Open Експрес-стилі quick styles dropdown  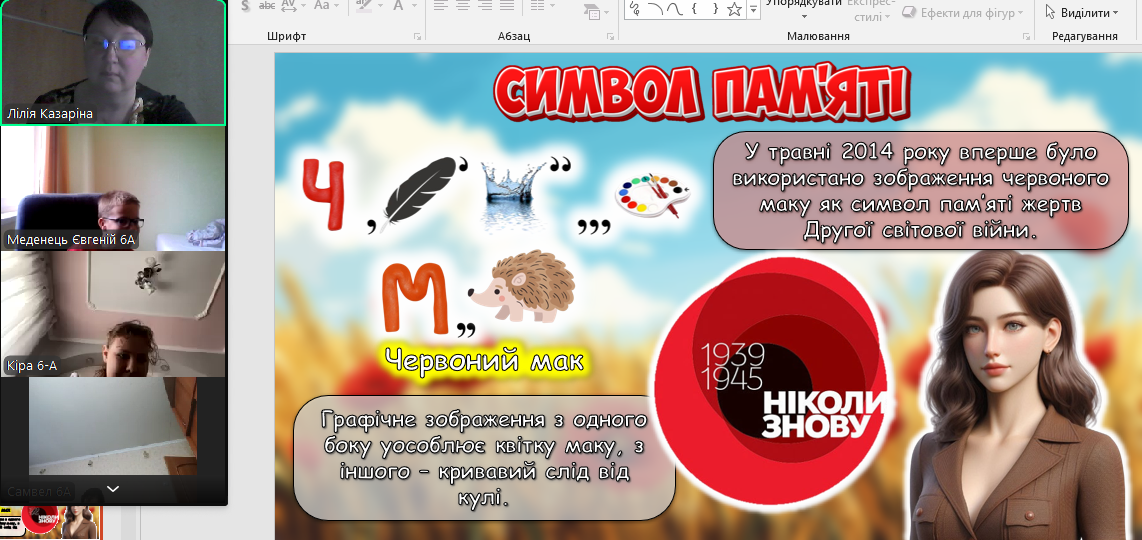[x=870, y=9]
